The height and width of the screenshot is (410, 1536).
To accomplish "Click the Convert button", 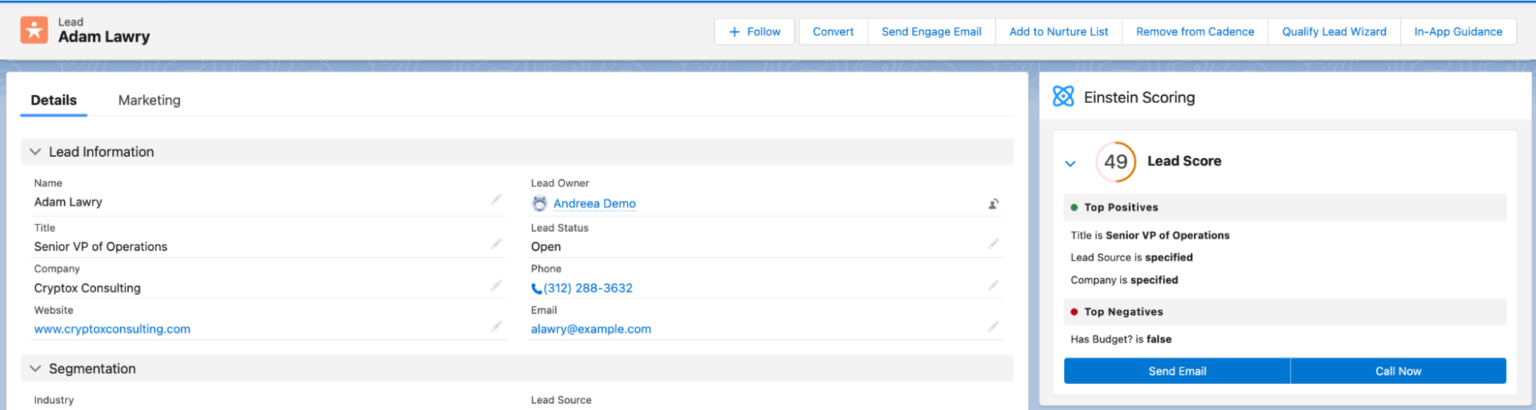I will (x=833, y=31).
